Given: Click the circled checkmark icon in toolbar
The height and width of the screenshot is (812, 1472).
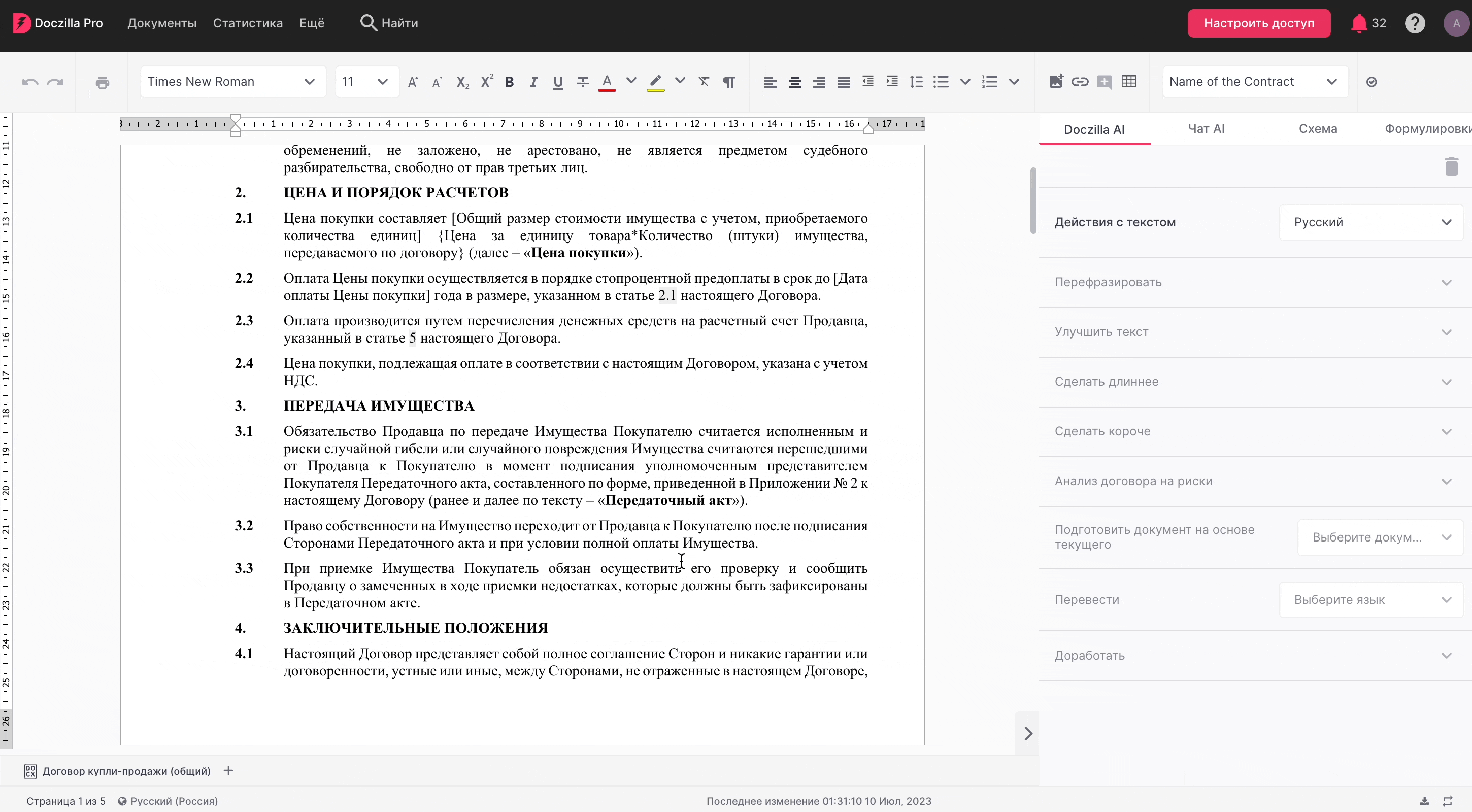Looking at the screenshot, I should (x=1371, y=82).
